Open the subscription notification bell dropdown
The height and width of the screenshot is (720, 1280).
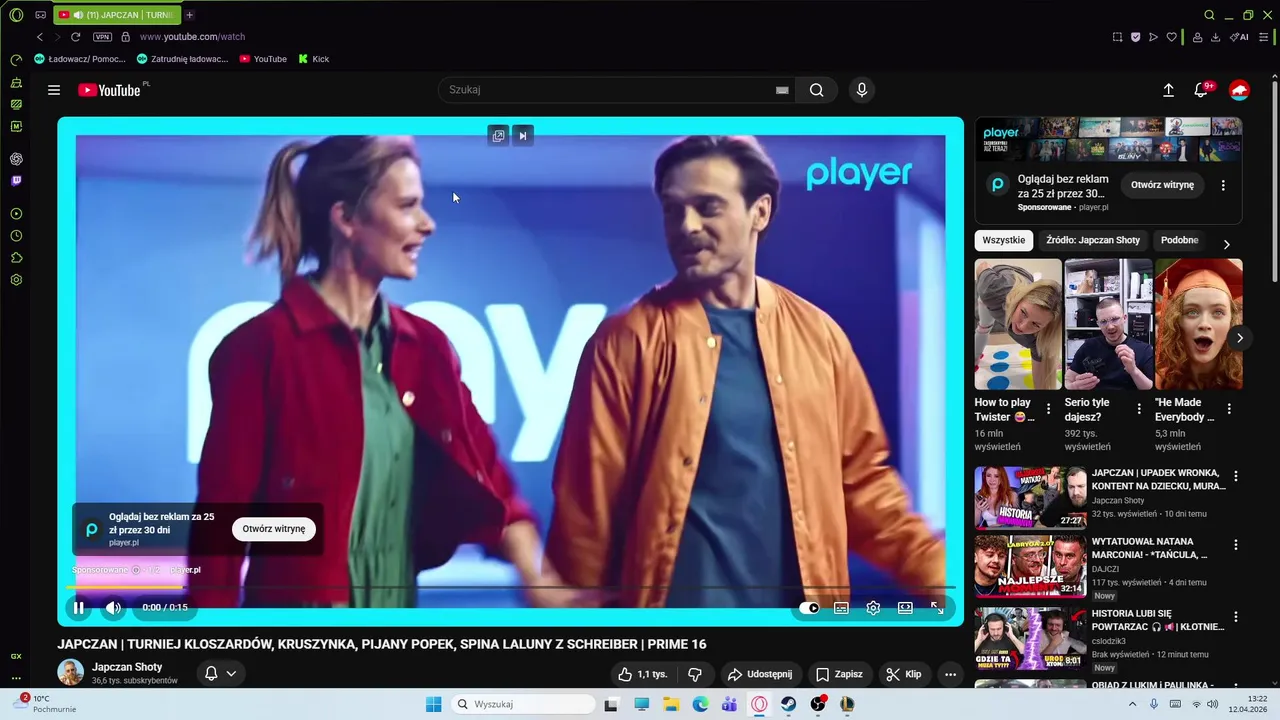(220, 674)
